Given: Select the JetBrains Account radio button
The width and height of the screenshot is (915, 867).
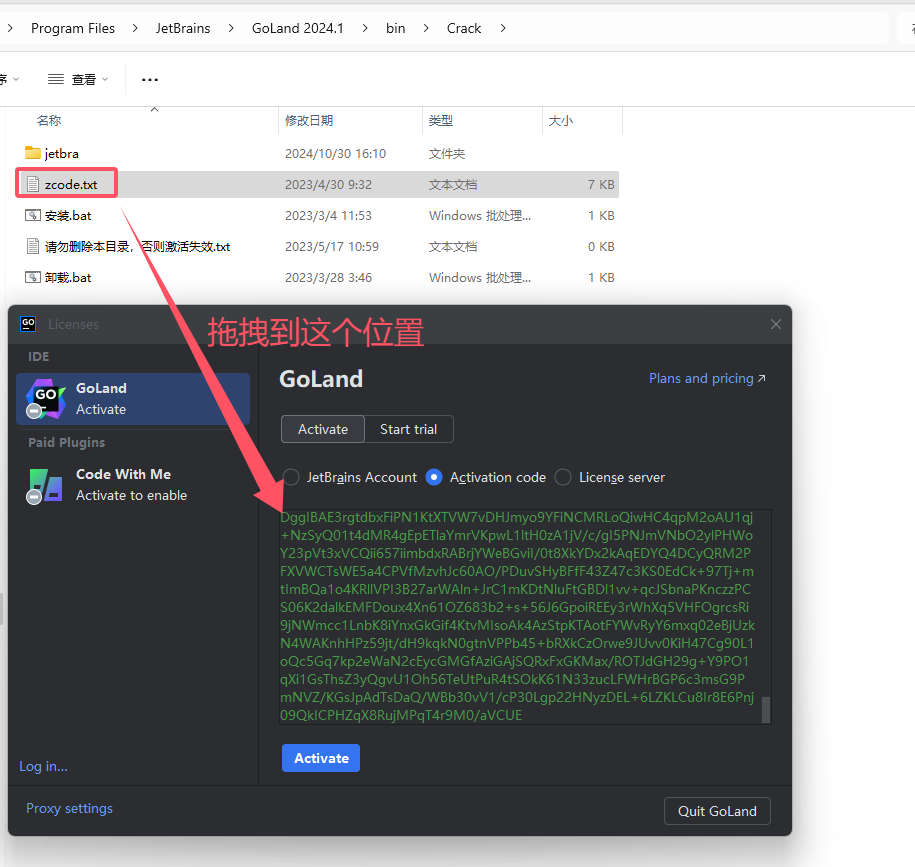Looking at the screenshot, I should click(x=291, y=477).
